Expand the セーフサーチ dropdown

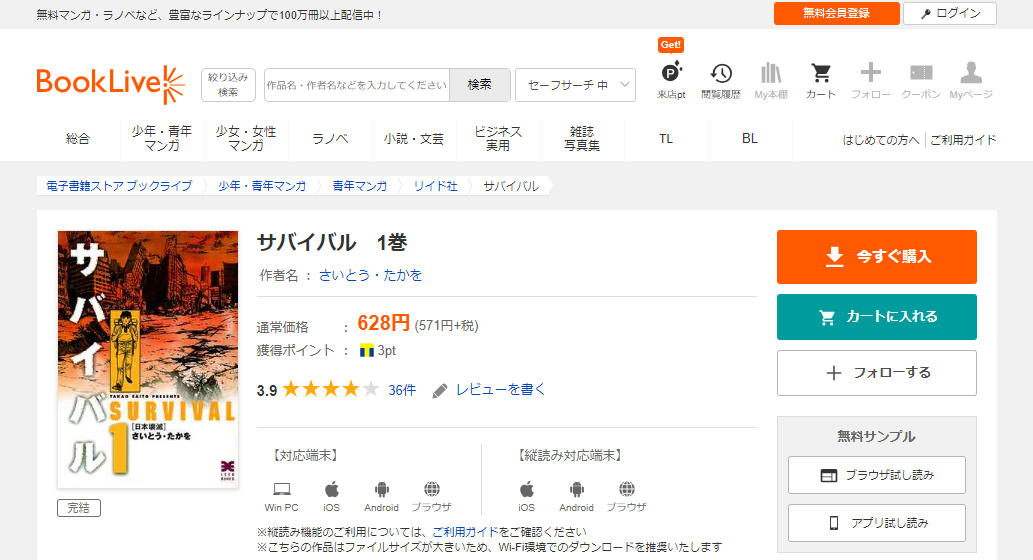(575, 85)
